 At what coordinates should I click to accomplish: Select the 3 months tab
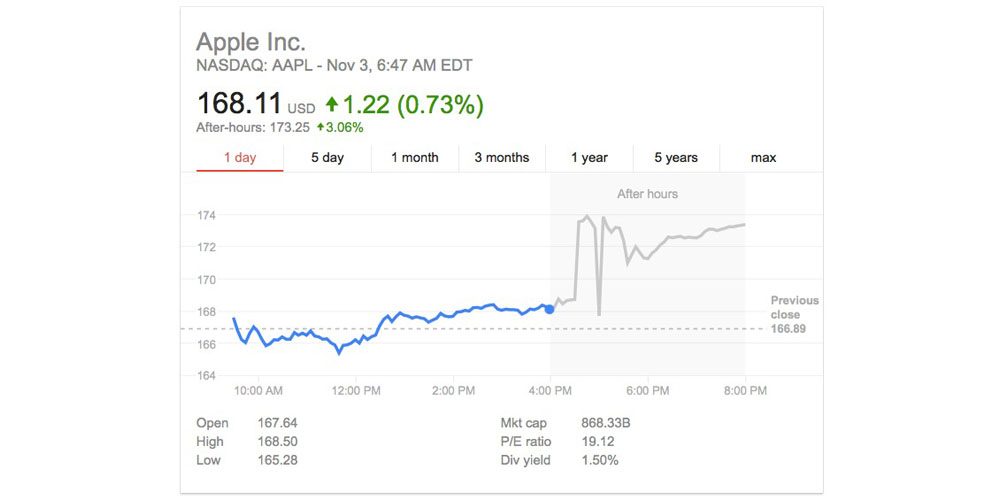point(502,158)
